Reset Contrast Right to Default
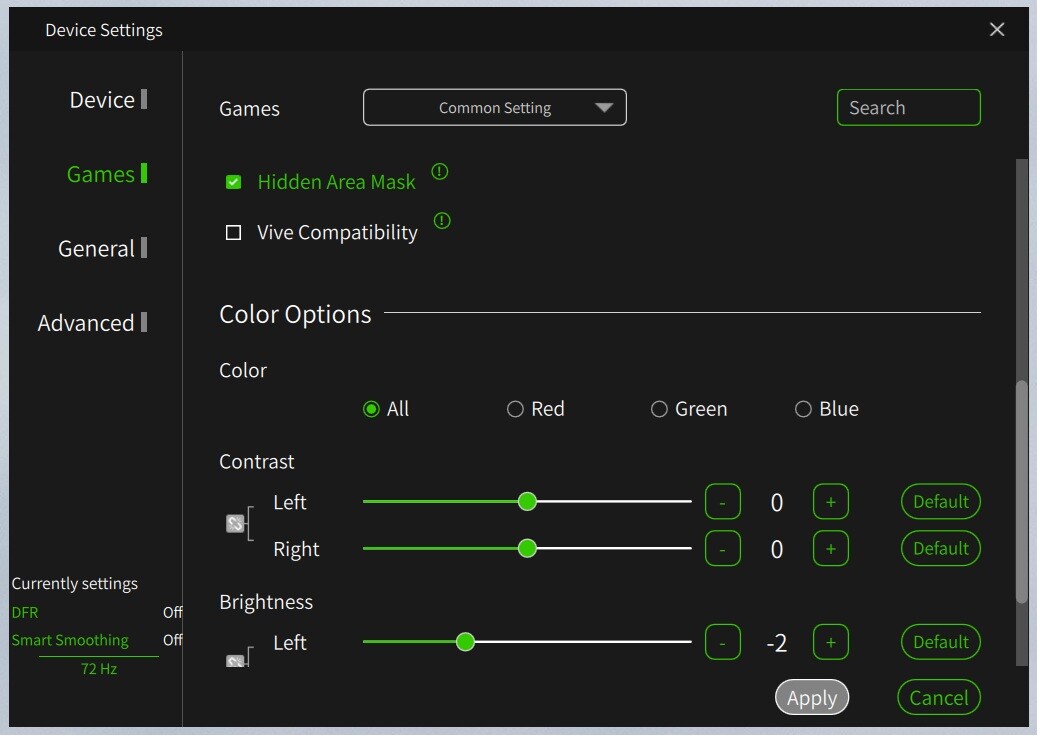 click(x=941, y=548)
